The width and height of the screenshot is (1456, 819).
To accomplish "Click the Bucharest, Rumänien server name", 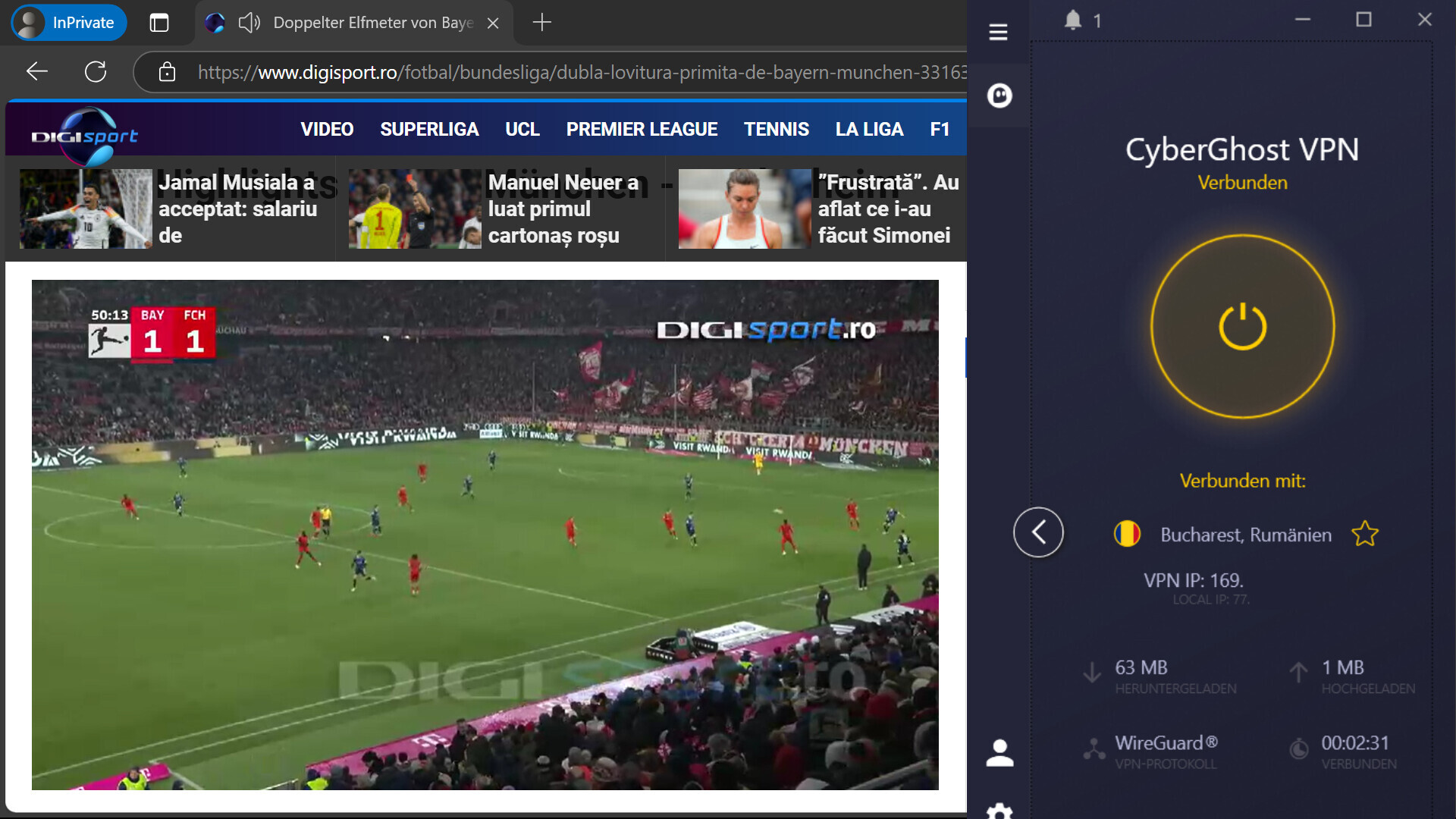I will click(1246, 535).
